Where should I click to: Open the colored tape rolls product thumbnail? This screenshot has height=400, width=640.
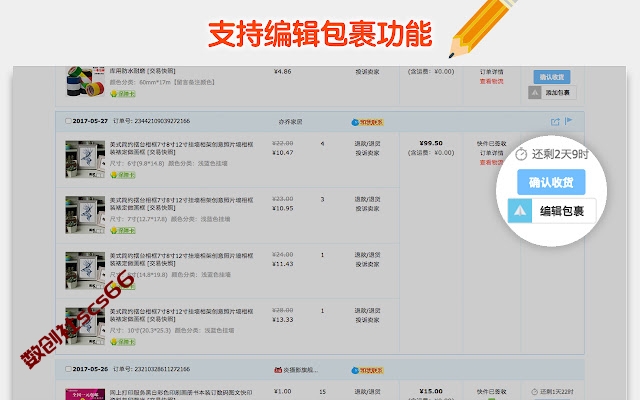coord(85,82)
